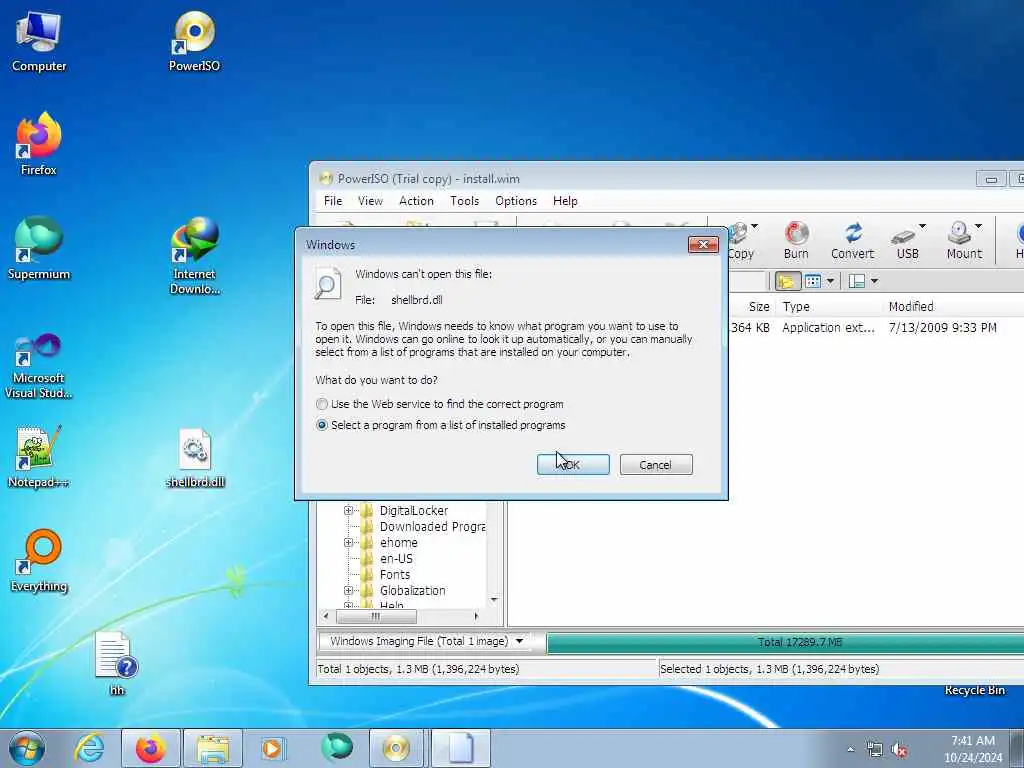This screenshot has width=1024, height=768.
Task: Open the Recycle Bin on desktop
Action: coord(974,690)
